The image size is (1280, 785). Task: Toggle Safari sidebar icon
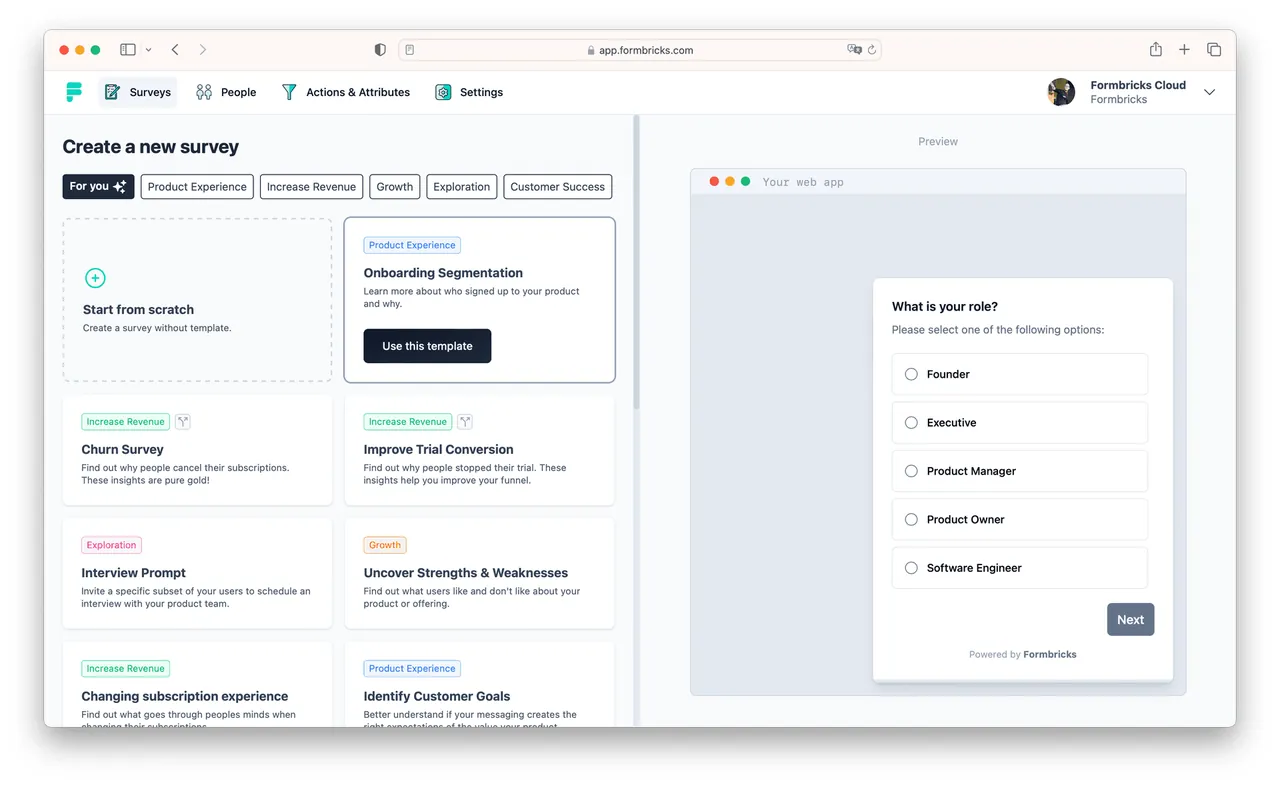point(128,49)
